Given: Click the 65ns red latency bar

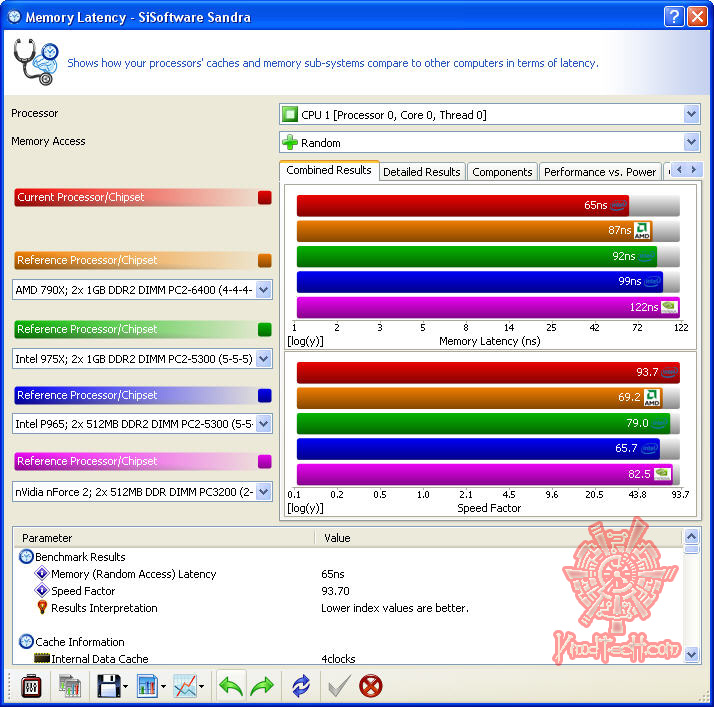Looking at the screenshot, I should click(463, 205).
